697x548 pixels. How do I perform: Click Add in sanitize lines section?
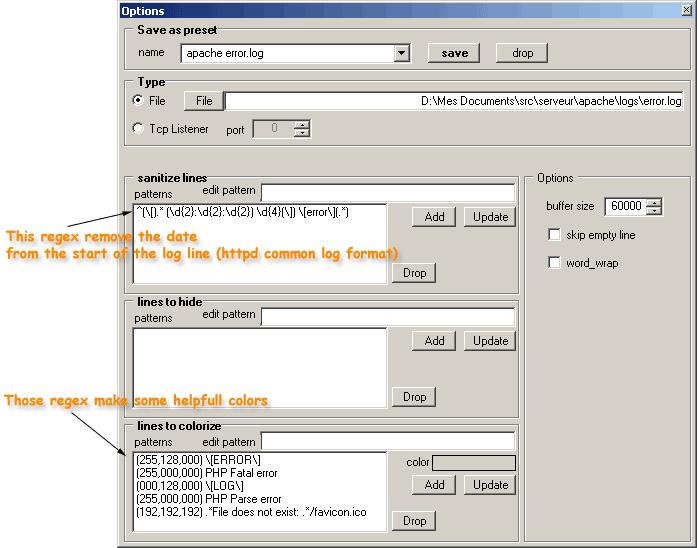coord(434,217)
